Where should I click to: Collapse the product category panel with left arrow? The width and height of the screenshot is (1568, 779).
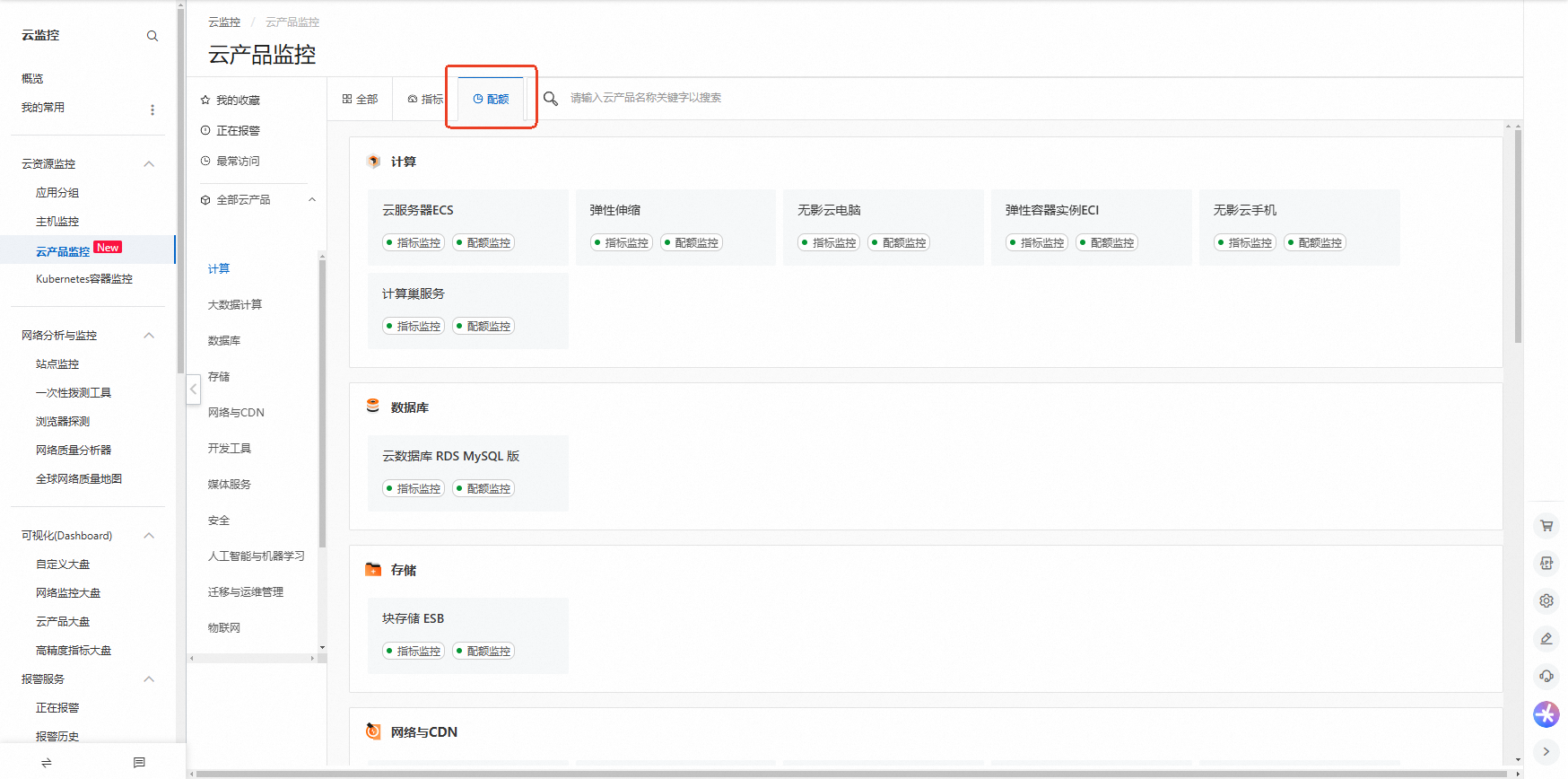(193, 389)
